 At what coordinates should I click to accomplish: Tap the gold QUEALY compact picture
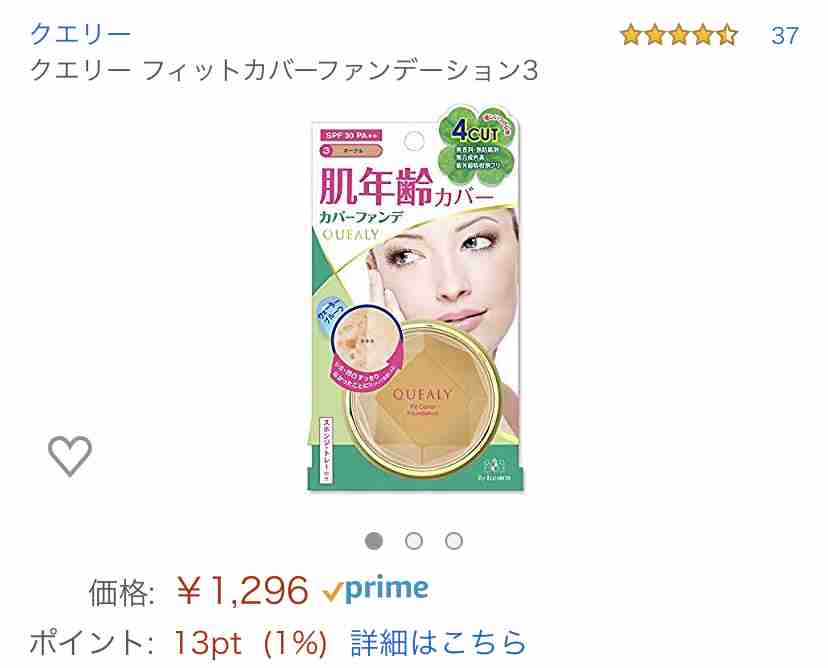424,398
